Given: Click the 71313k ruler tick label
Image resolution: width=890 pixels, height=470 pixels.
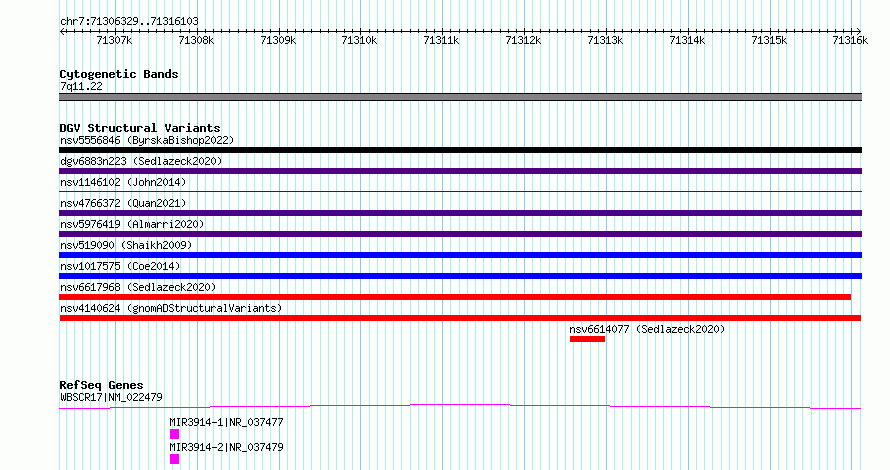Looking at the screenshot, I should (605, 40).
